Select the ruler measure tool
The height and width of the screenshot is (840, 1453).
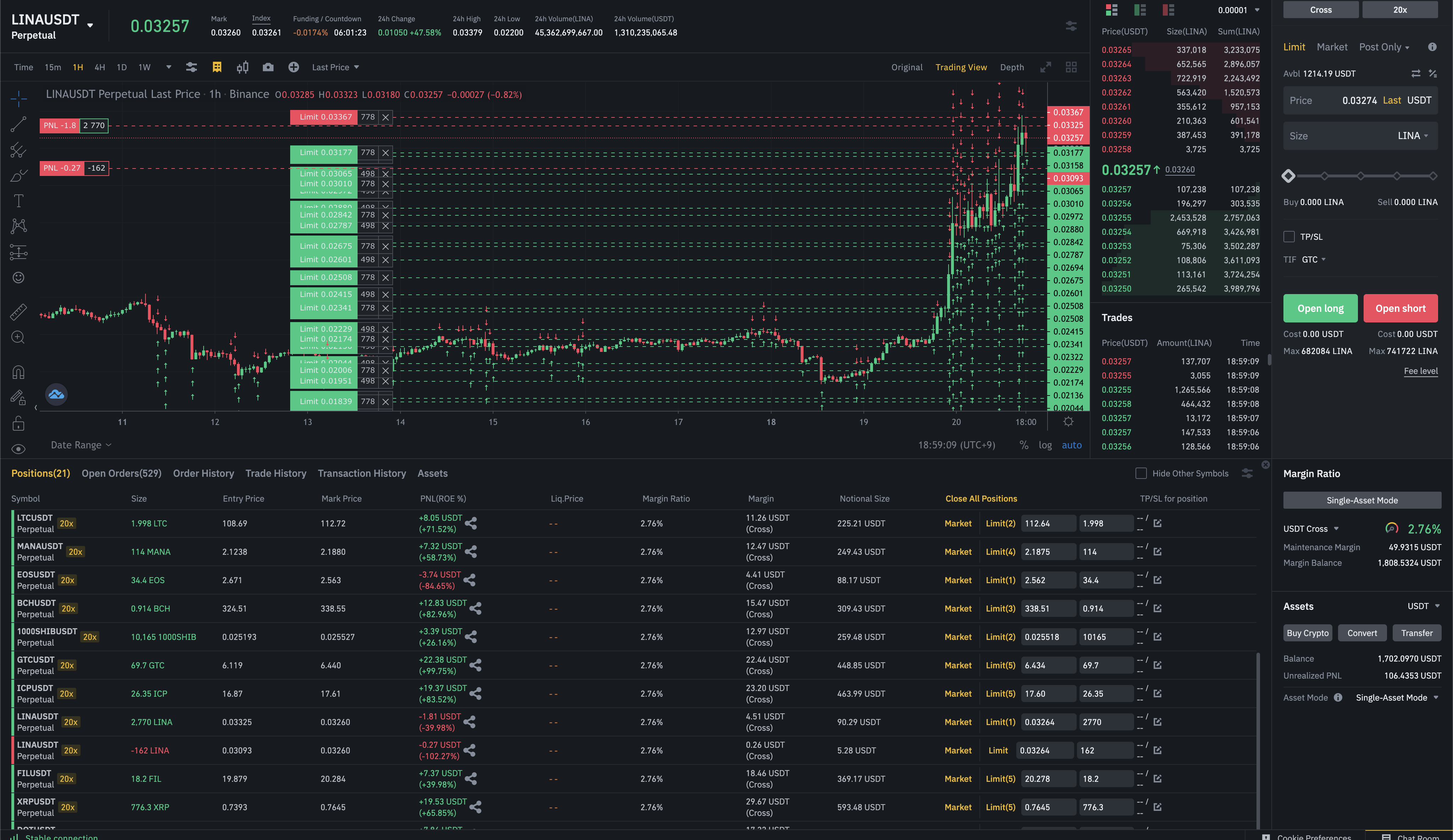[18, 312]
